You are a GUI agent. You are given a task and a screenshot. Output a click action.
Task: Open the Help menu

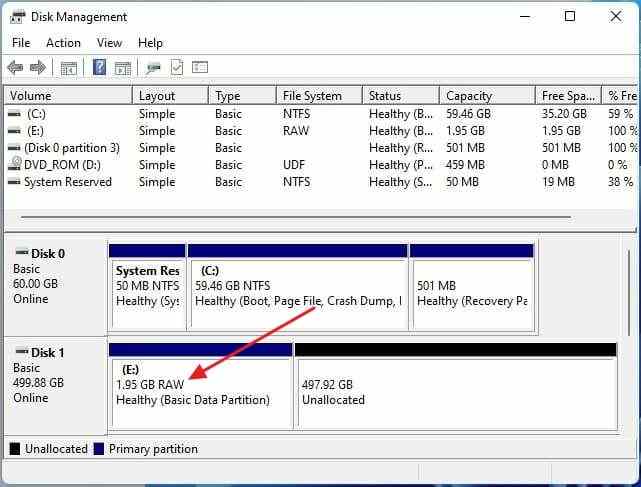(x=150, y=43)
